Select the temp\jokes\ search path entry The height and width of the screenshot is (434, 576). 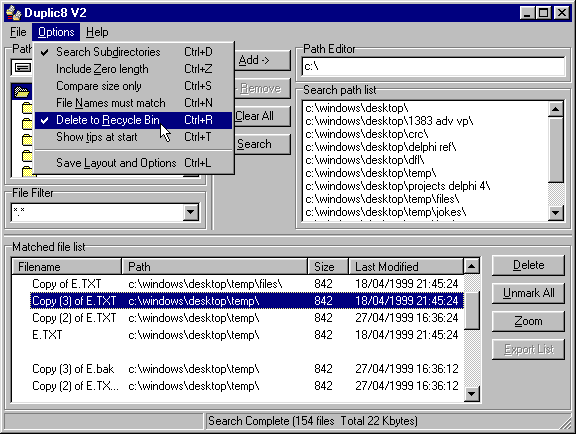click(386, 212)
